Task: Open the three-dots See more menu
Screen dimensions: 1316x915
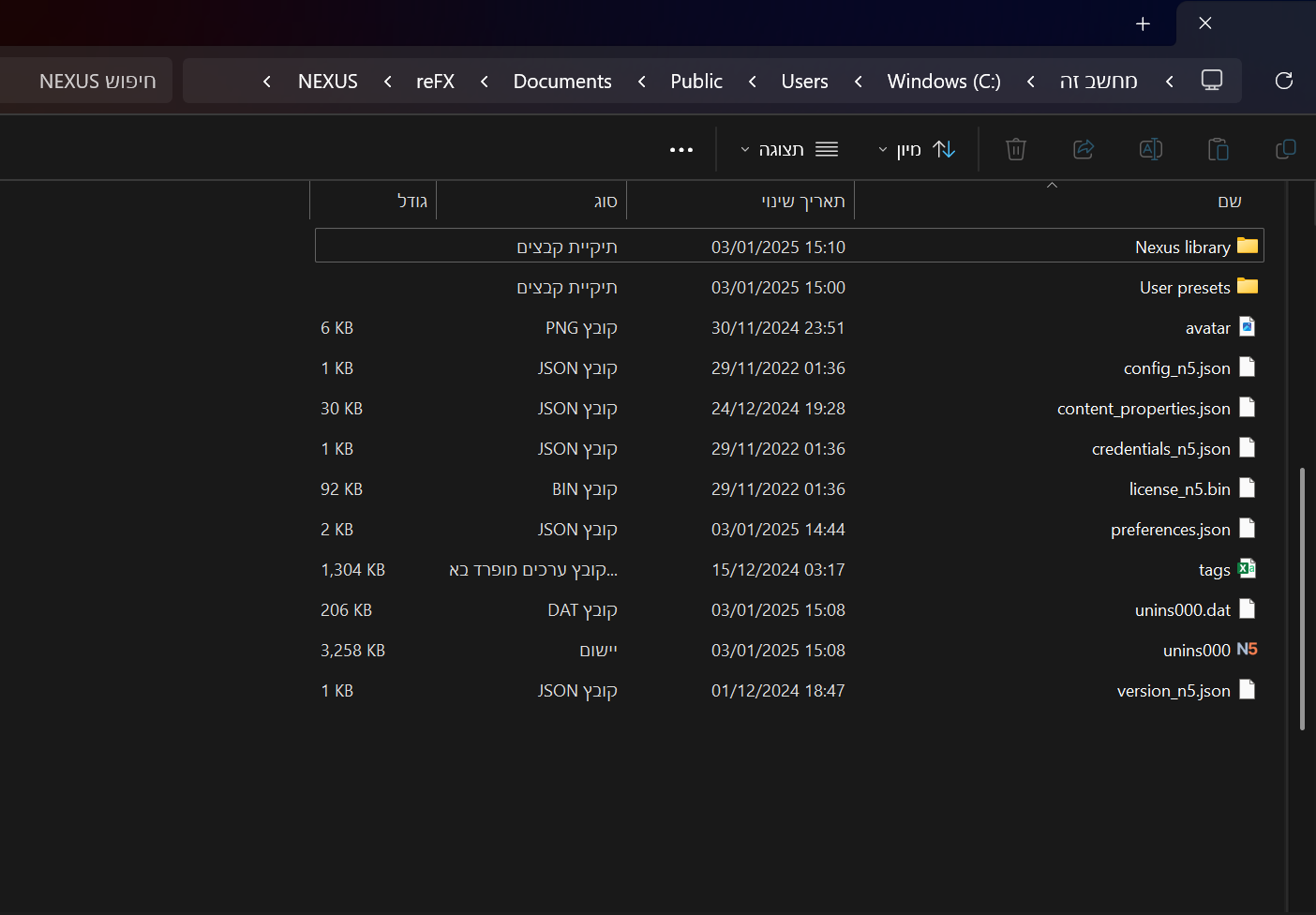Action: (x=681, y=150)
